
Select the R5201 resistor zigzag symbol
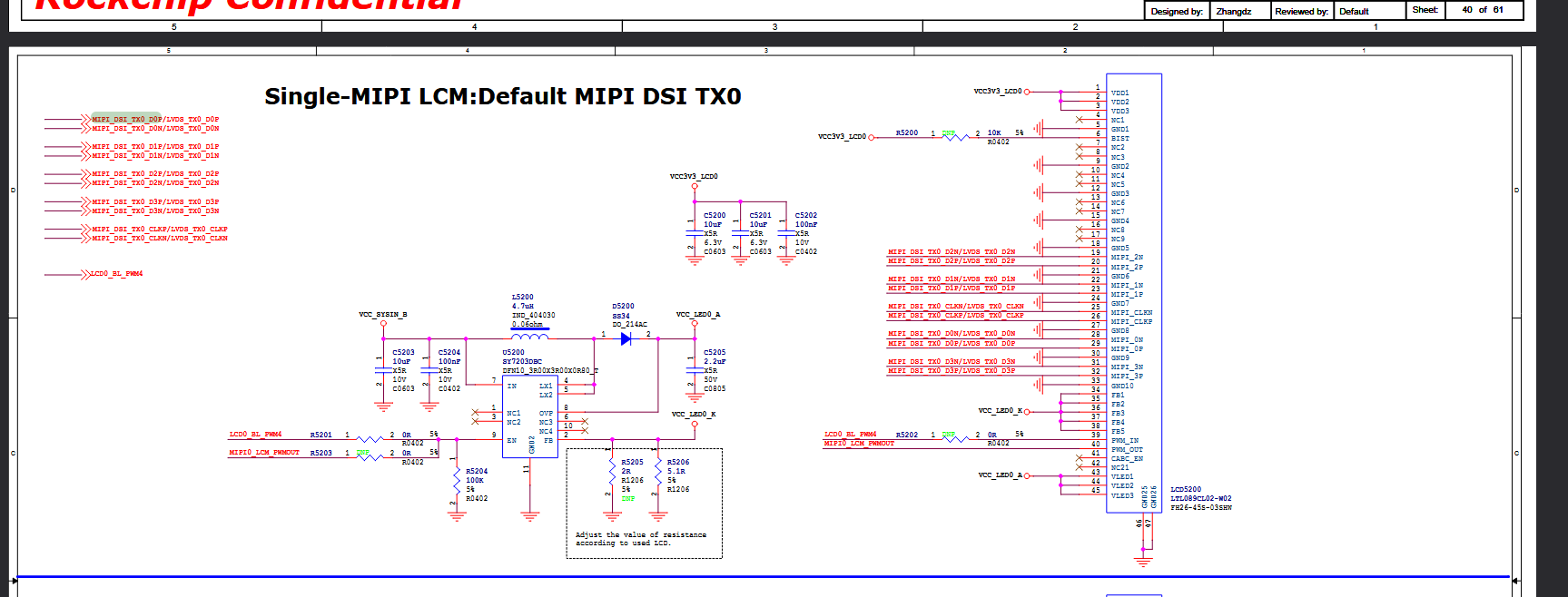370,439
